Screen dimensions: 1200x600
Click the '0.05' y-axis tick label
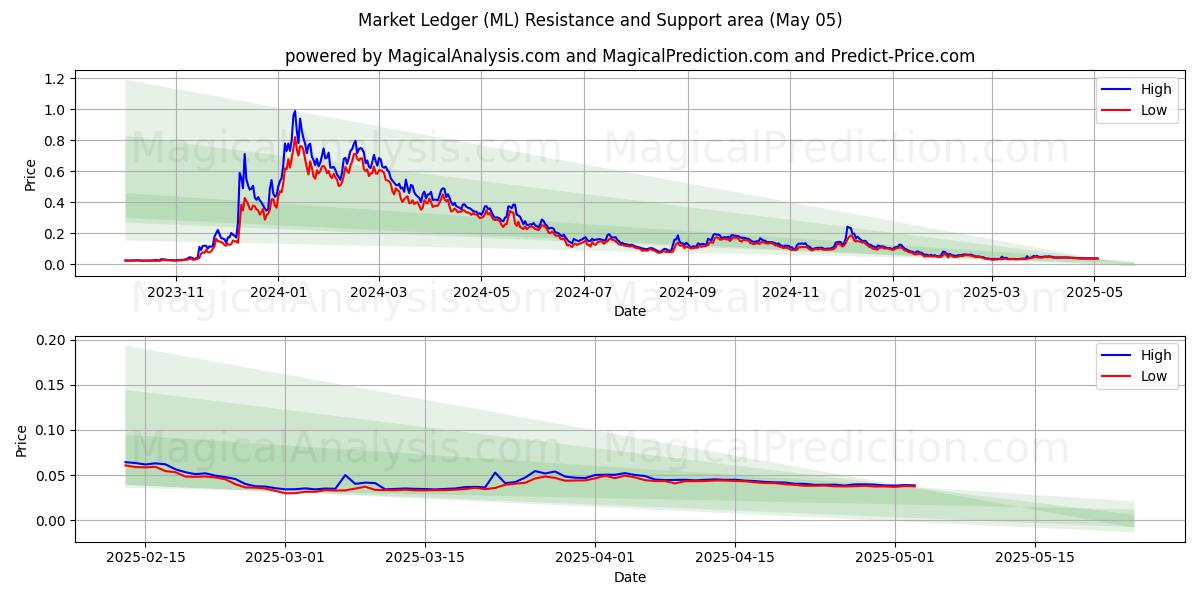(x=51, y=476)
